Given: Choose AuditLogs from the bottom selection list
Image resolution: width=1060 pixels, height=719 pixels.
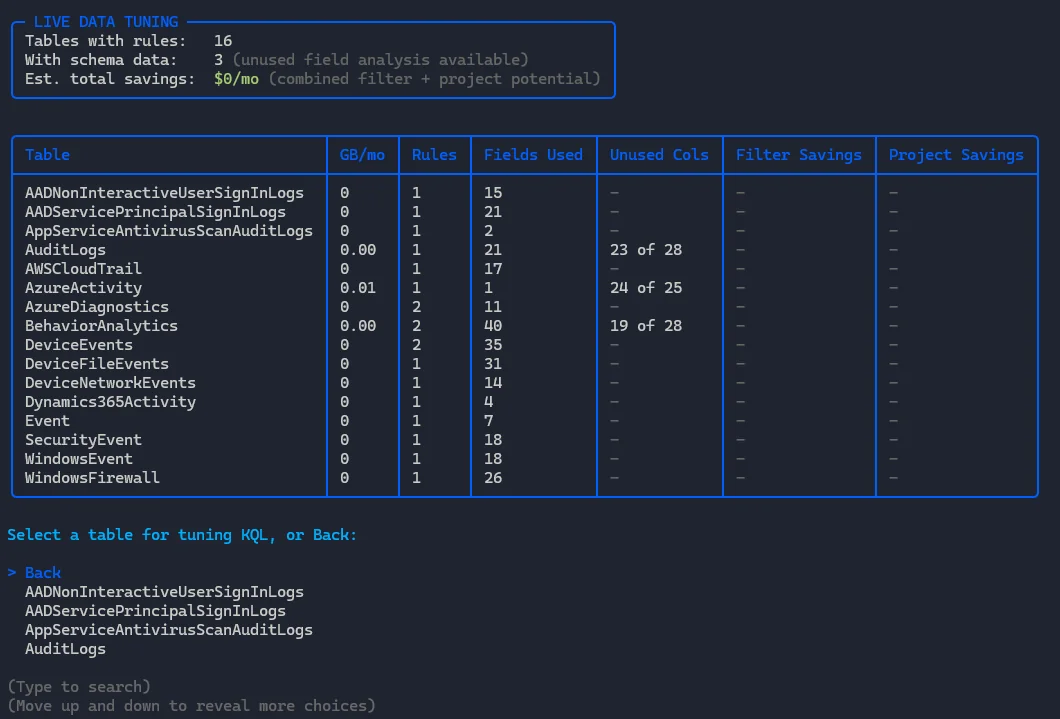Looking at the screenshot, I should [x=65, y=649].
